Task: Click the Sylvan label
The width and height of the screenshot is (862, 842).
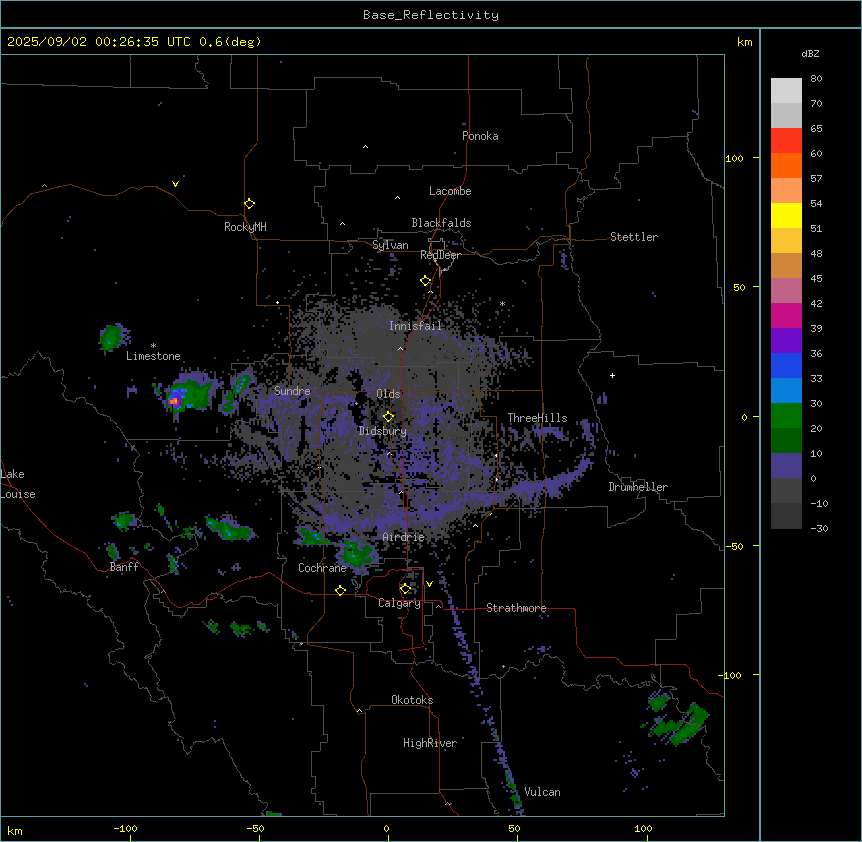Action: point(390,245)
